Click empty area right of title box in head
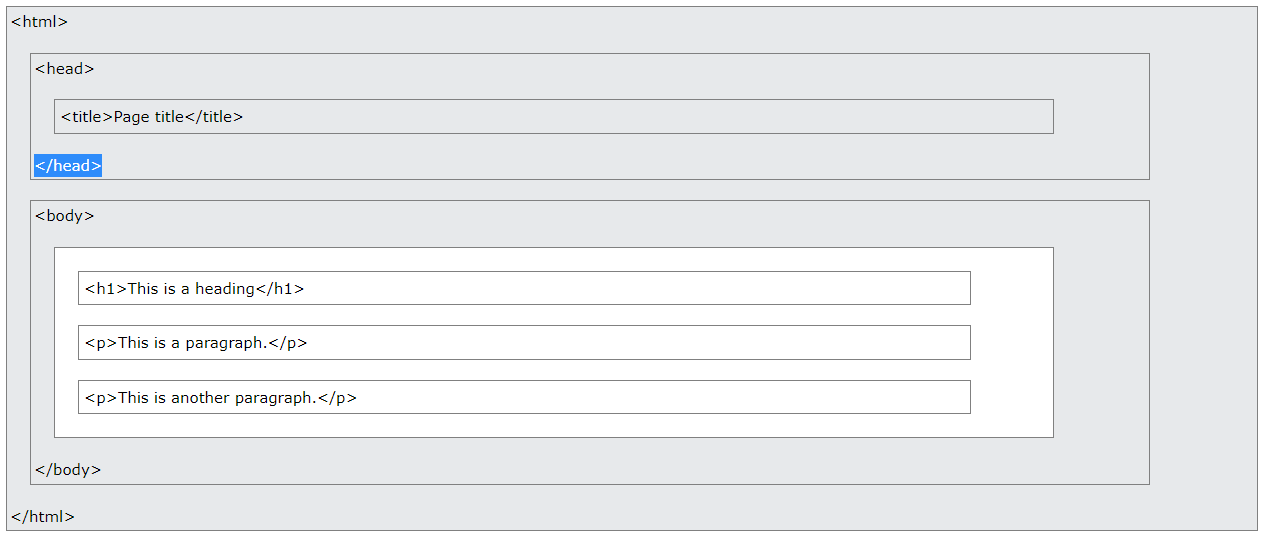1261x536 pixels. point(1100,116)
